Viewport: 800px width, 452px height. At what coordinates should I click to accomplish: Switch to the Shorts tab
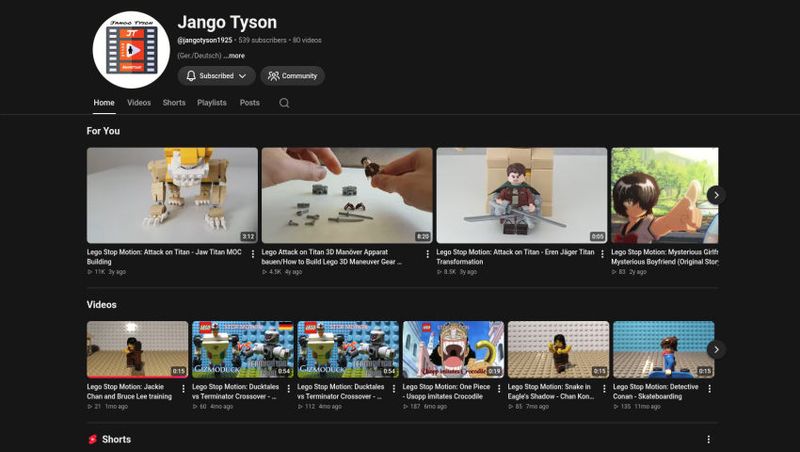[x=174, y=103]
